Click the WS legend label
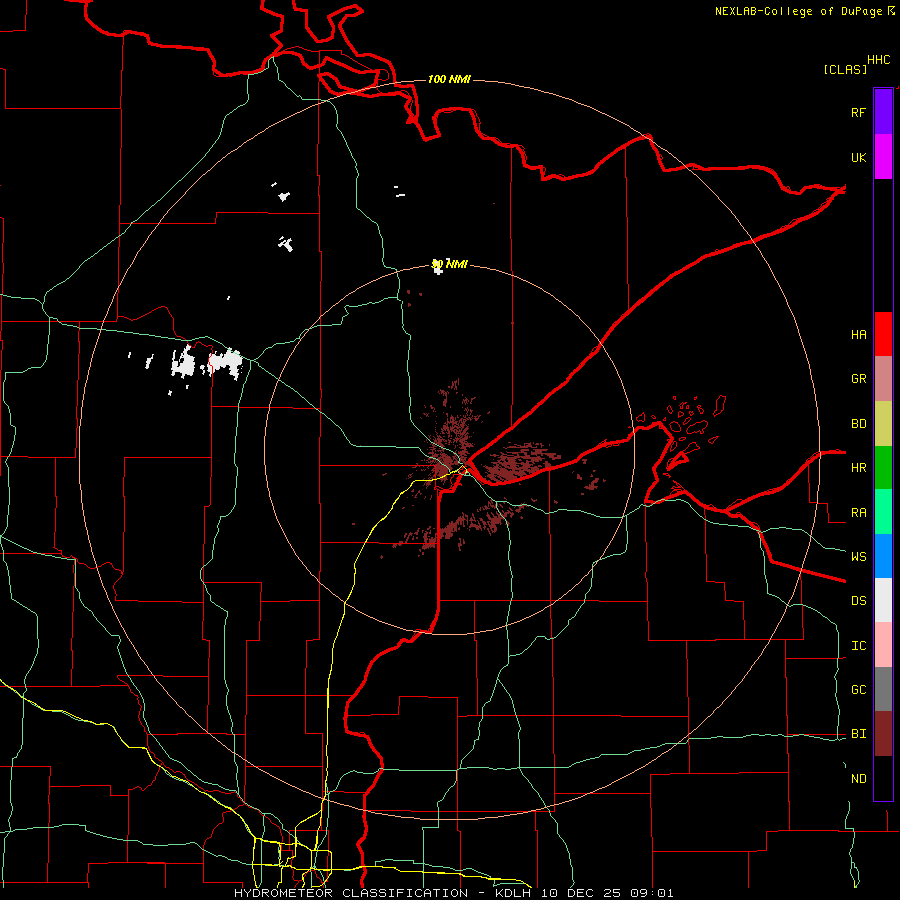The height and width of the screenshot is (900, 900). click(x=858, y=557)
